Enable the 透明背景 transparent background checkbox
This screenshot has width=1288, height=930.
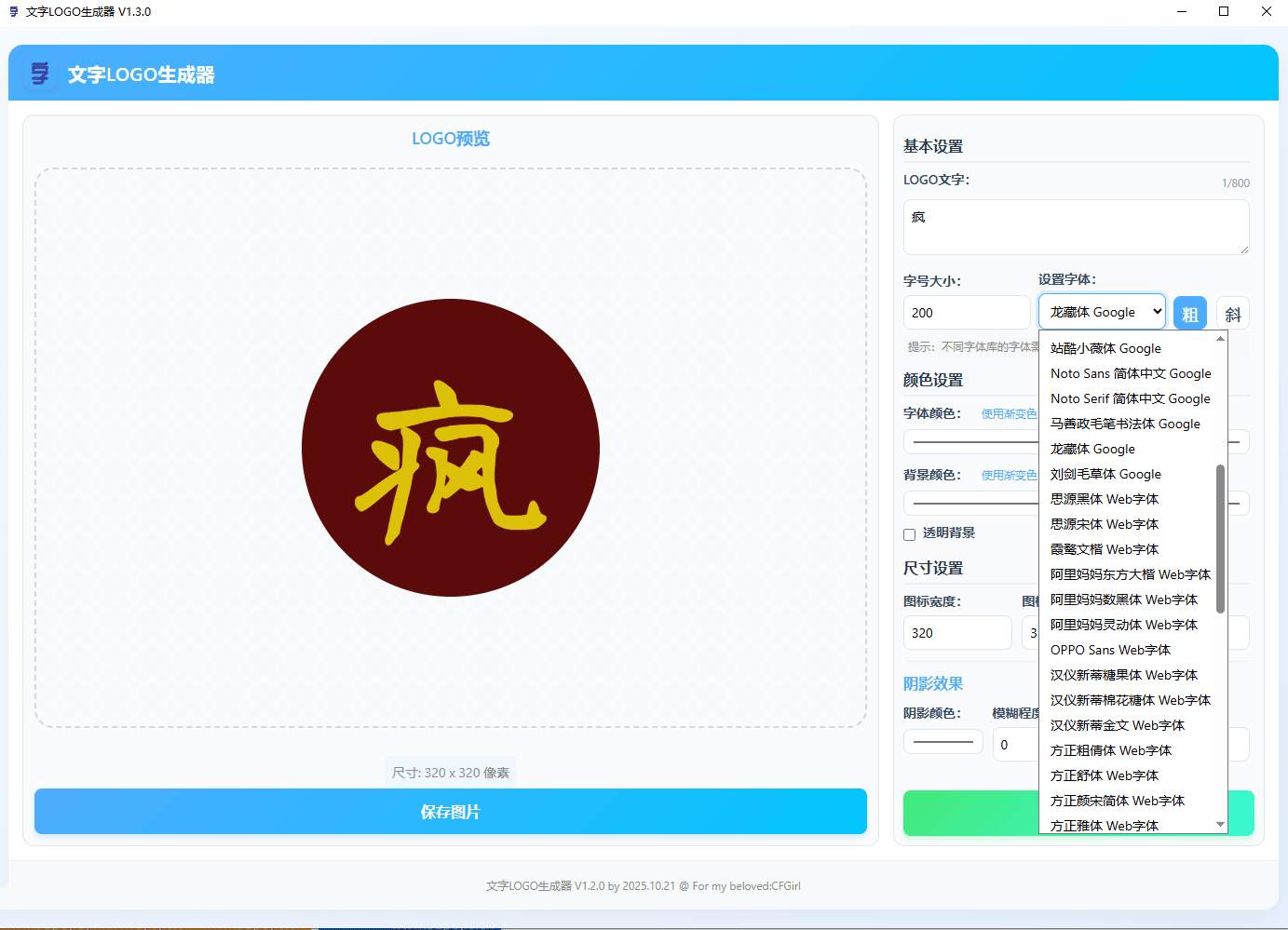tap(909, 533)
